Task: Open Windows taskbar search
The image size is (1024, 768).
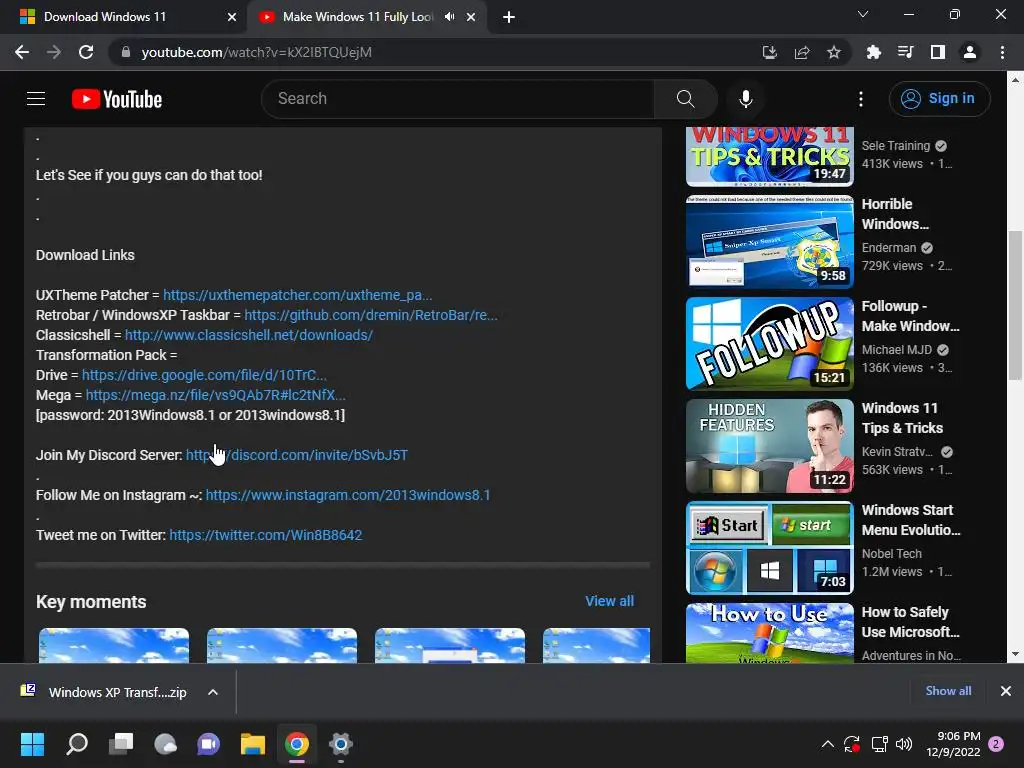Action: 77,744
